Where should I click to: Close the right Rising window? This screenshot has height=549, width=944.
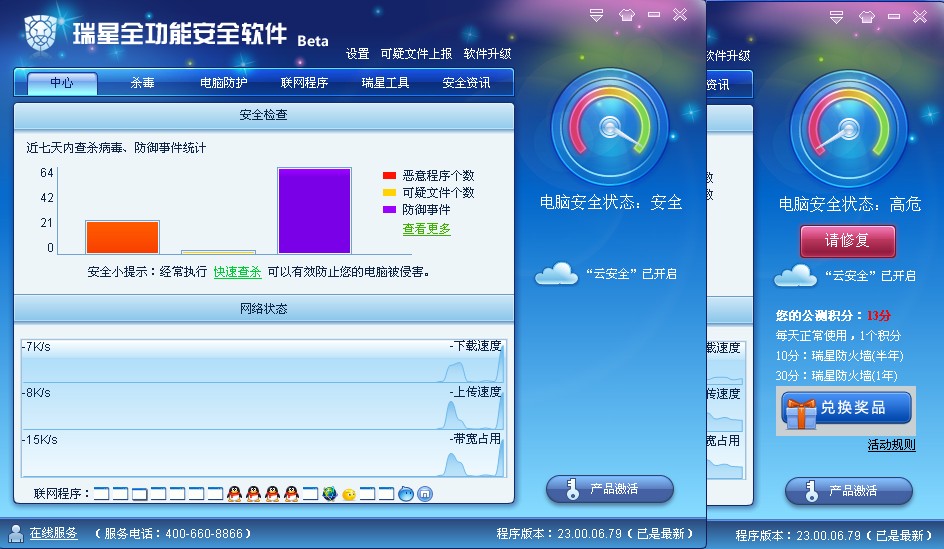(920, 16)
